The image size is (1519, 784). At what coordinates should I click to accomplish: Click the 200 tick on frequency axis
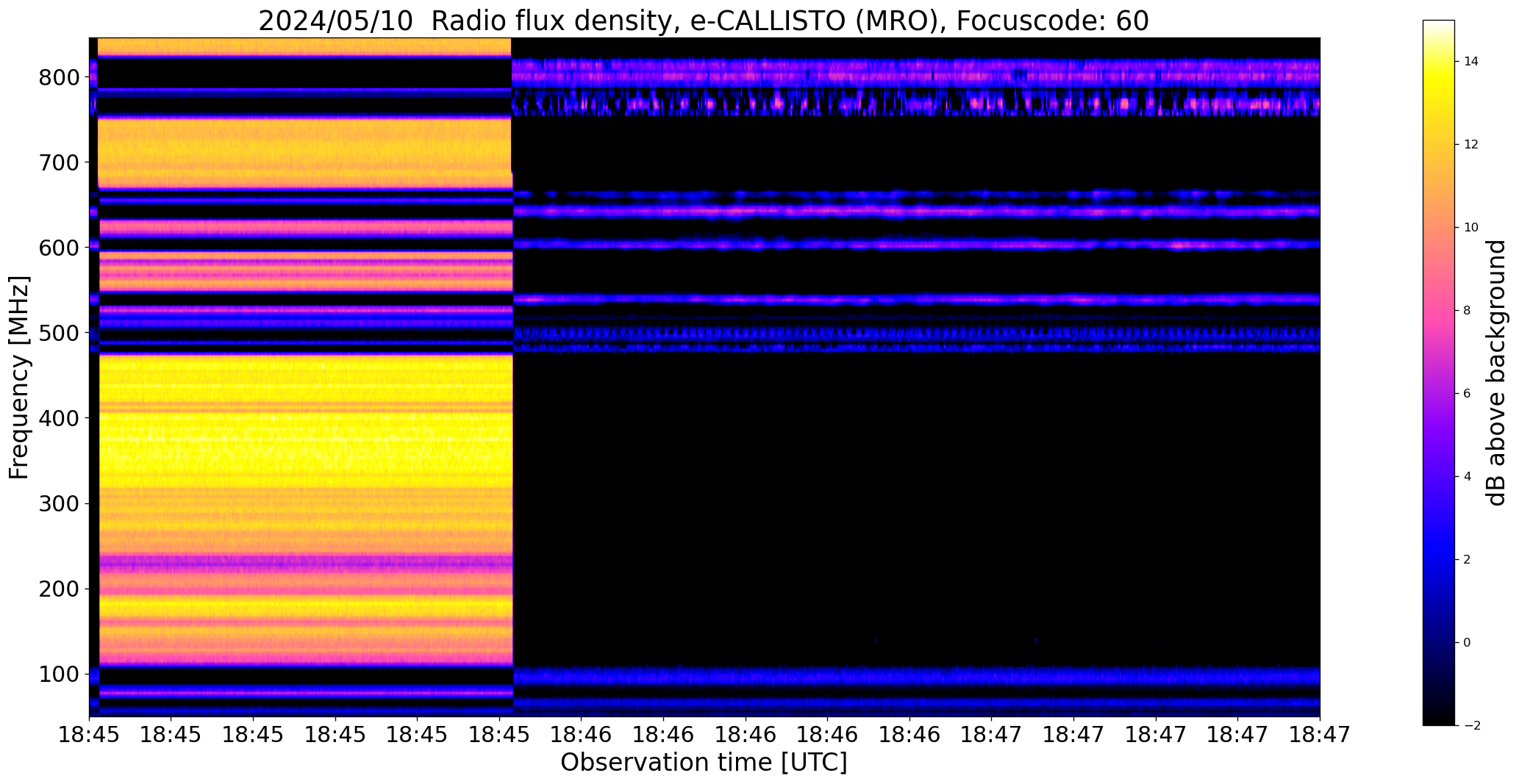pyautogui.click(x=58, y=589)
